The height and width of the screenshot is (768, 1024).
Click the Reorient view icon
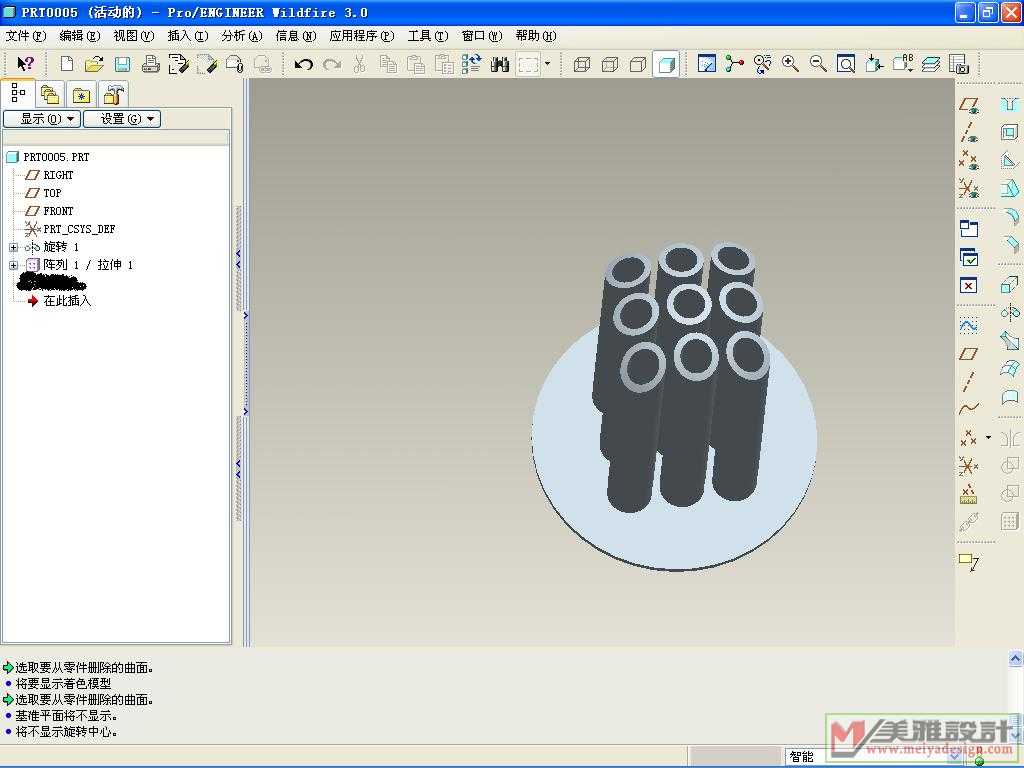coord(874,64)
